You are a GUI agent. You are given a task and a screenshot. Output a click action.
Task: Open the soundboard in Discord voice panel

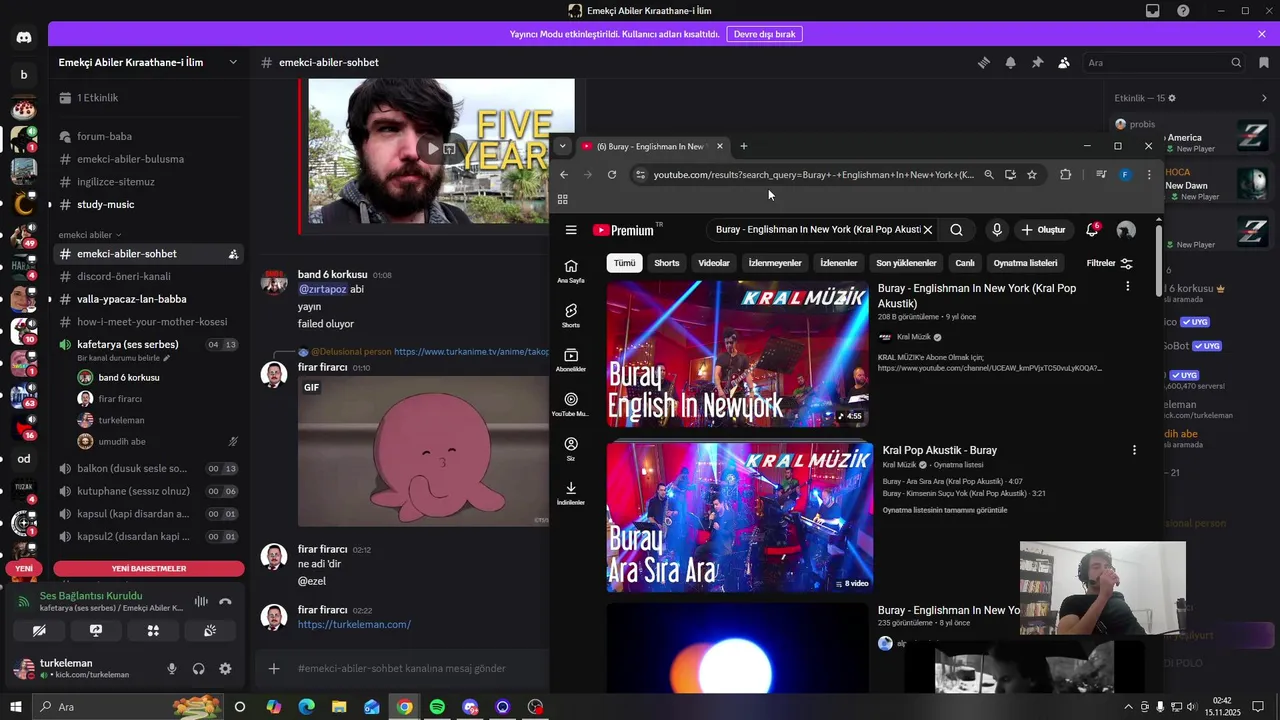210,631
